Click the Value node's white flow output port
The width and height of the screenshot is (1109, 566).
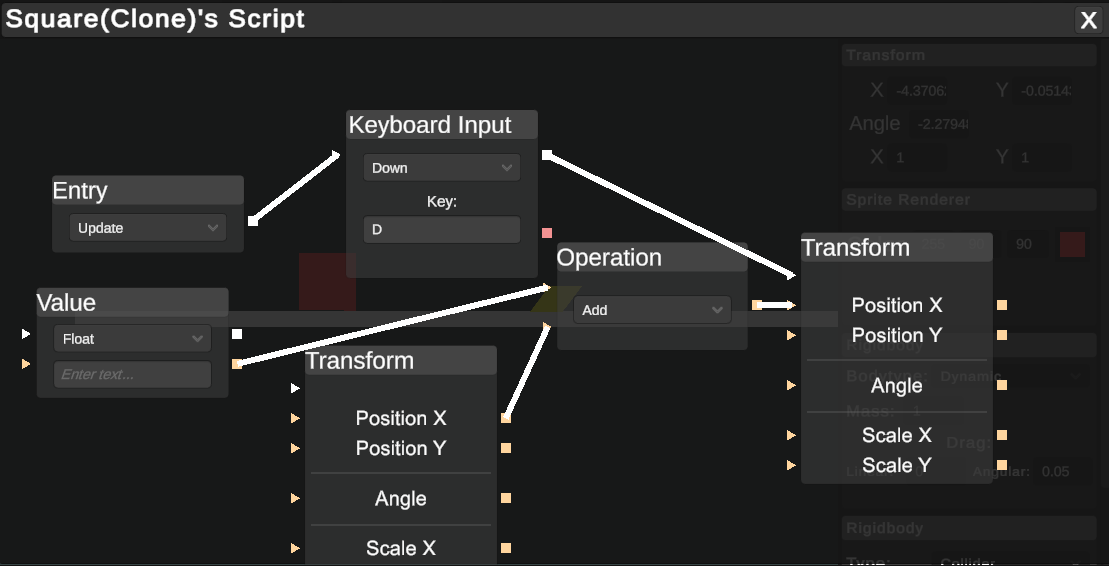point(237,334)
